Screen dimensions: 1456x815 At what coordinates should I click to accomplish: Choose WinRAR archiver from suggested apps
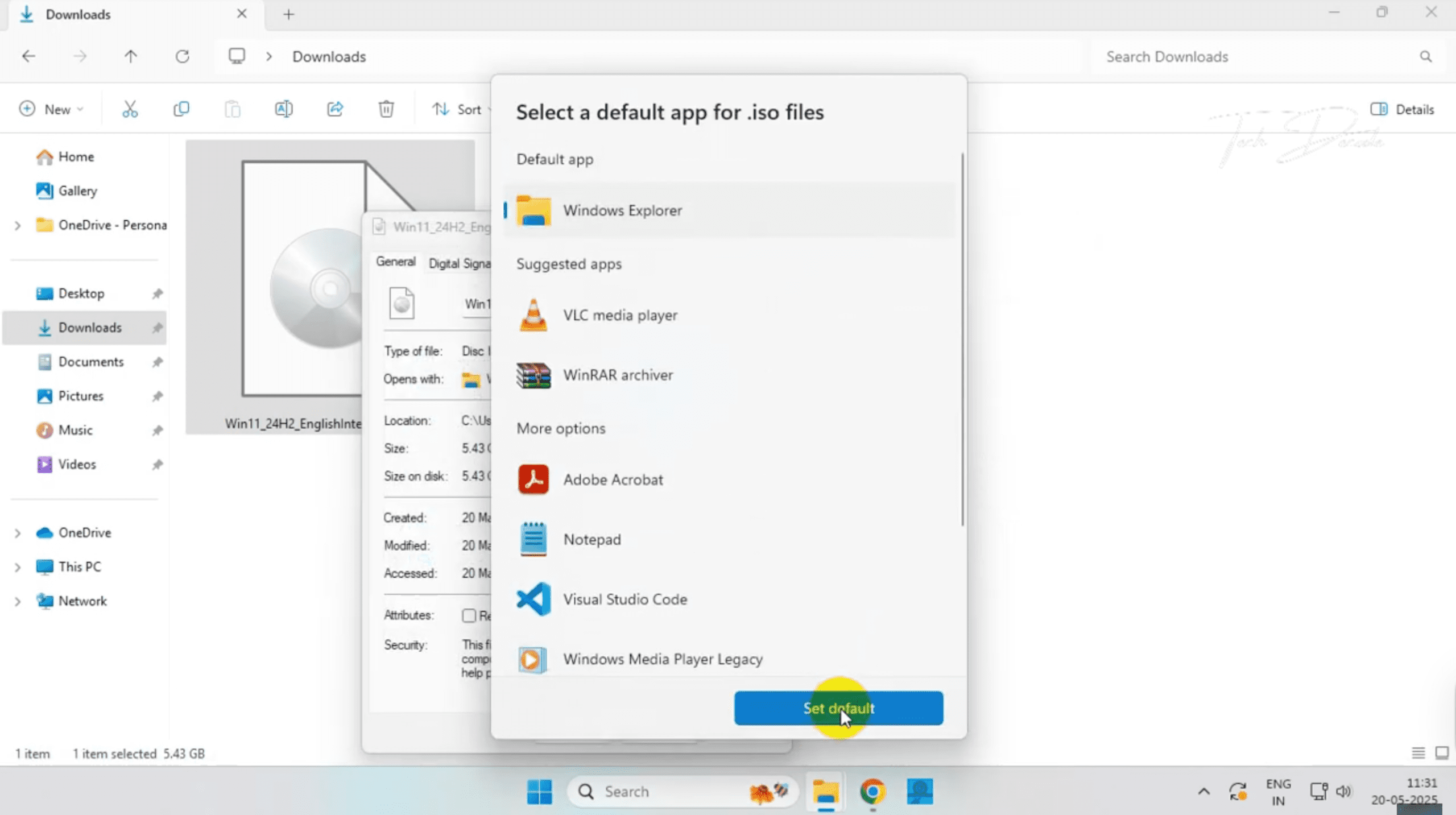pyautogui.click(x=618, y=375)
